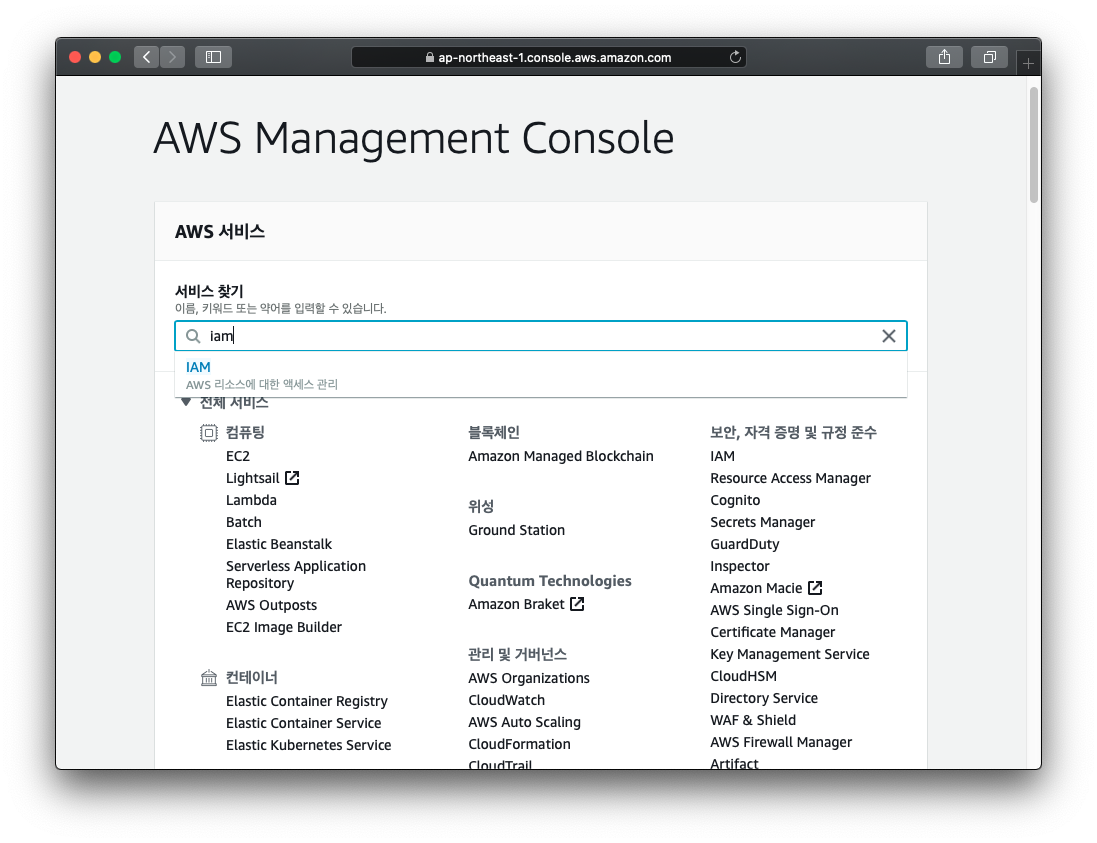Open Lightsail via its external link icon
Screen dimensions: 1097x843
coord(294,477)
